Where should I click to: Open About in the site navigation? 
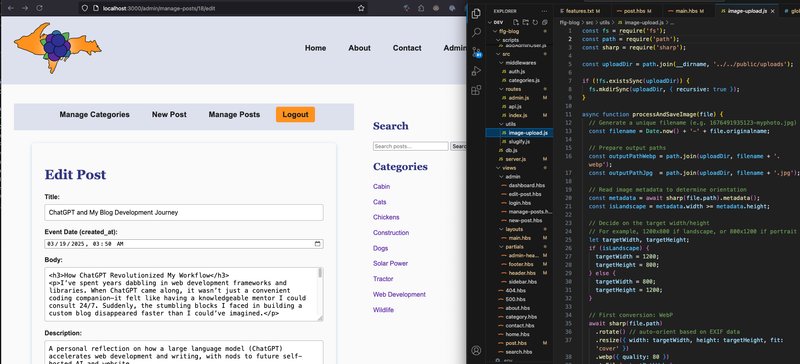359,48
